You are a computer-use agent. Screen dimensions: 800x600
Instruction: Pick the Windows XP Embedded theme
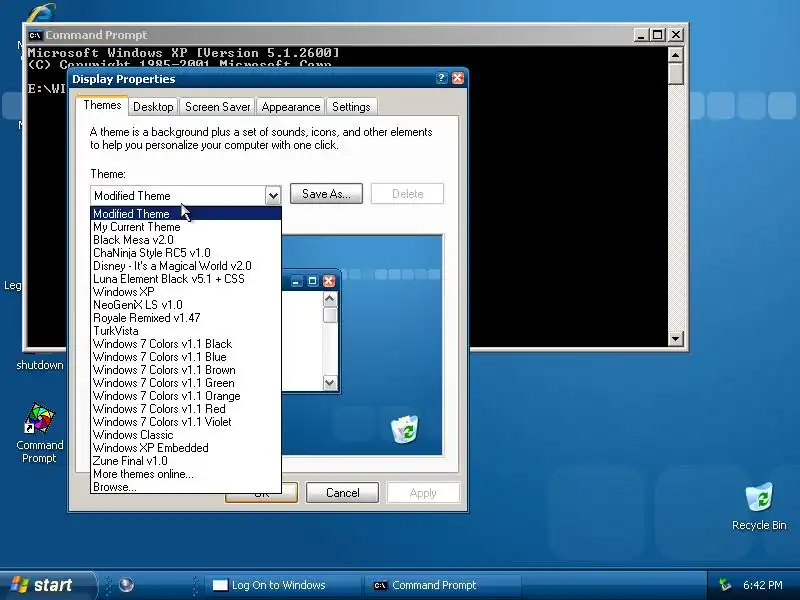tap(186, 448)
